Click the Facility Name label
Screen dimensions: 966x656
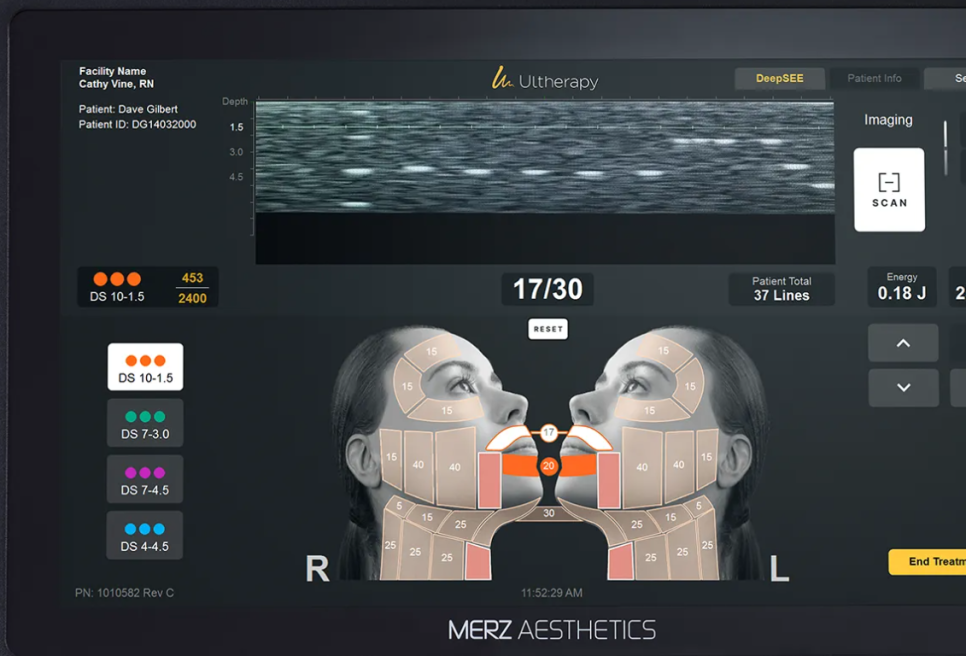tap(112, 71)
